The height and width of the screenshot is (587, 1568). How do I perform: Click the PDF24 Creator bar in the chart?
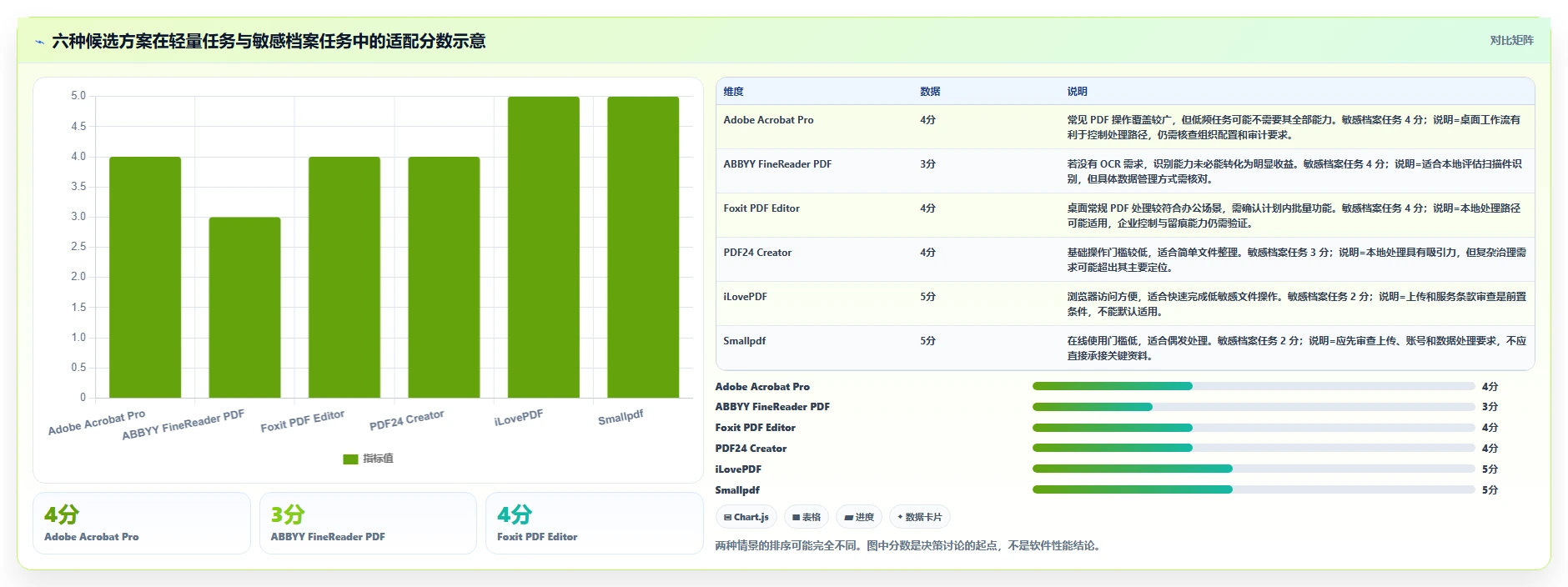pyautogui.click(x=444, y=277)
